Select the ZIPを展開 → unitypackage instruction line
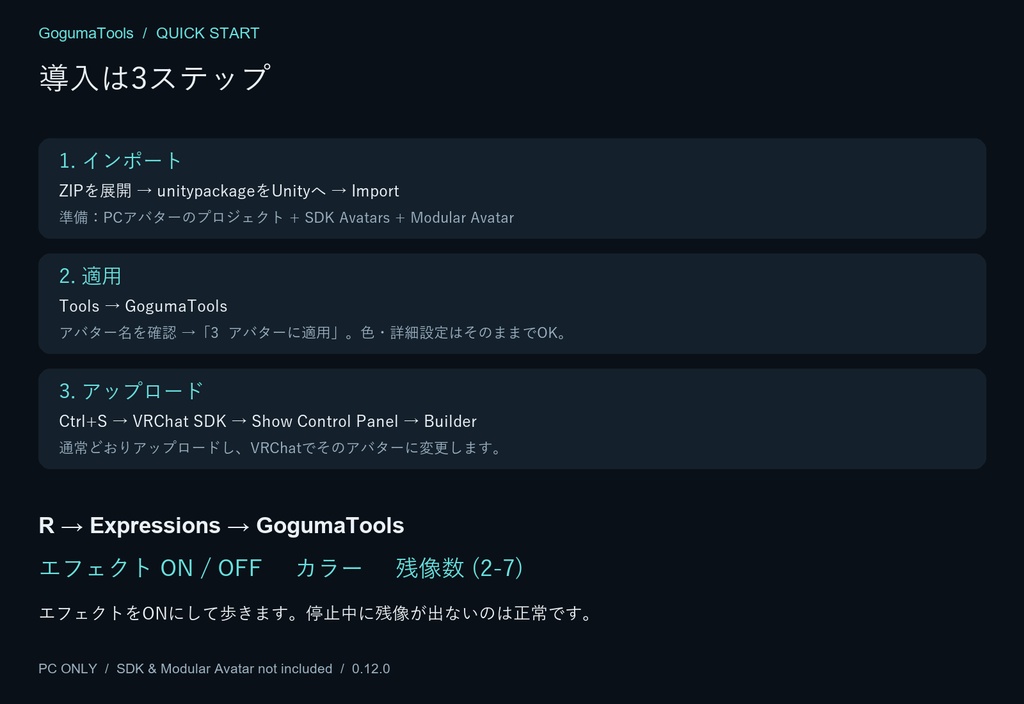Viewport: 1024px width, 704px height. click(x=229, y=191)
